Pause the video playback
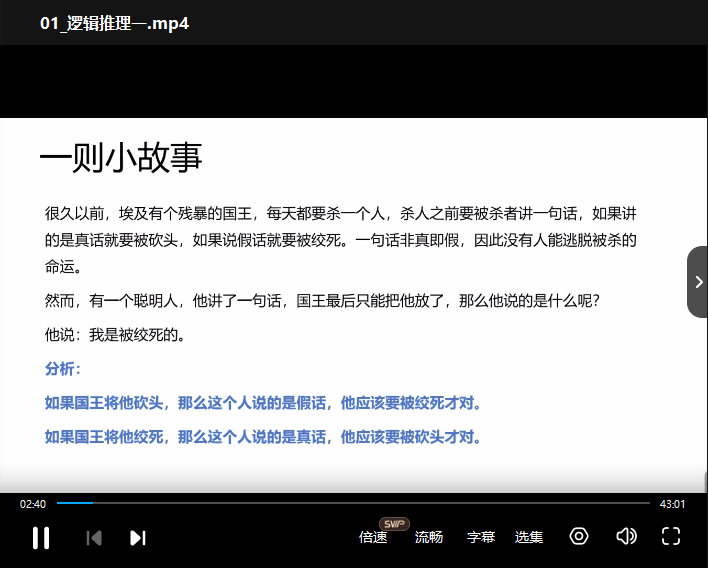The image size is (708, 568). point(41,537)
